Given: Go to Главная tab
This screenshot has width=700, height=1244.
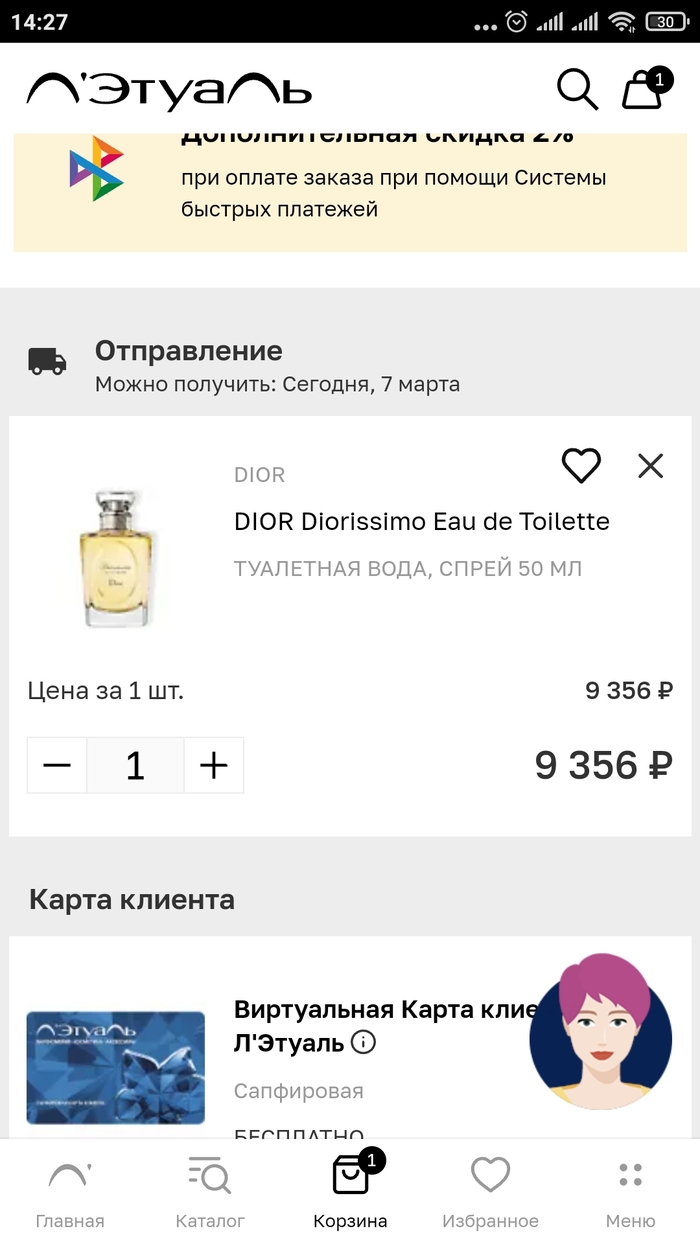Looking at the screenshot, I should 70,1192.
